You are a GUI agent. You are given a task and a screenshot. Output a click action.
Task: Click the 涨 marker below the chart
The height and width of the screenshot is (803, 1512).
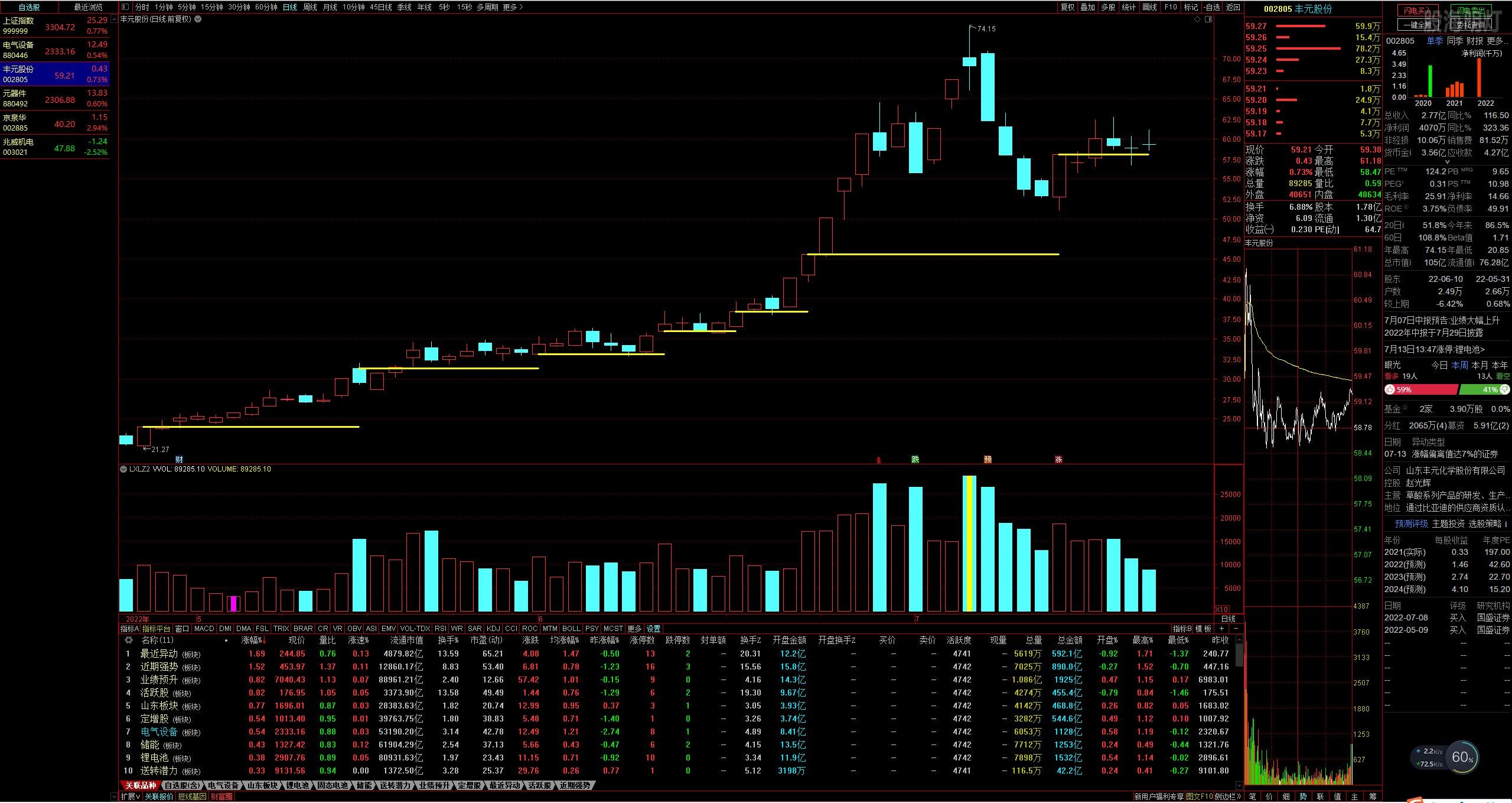tap(1058, 459)
